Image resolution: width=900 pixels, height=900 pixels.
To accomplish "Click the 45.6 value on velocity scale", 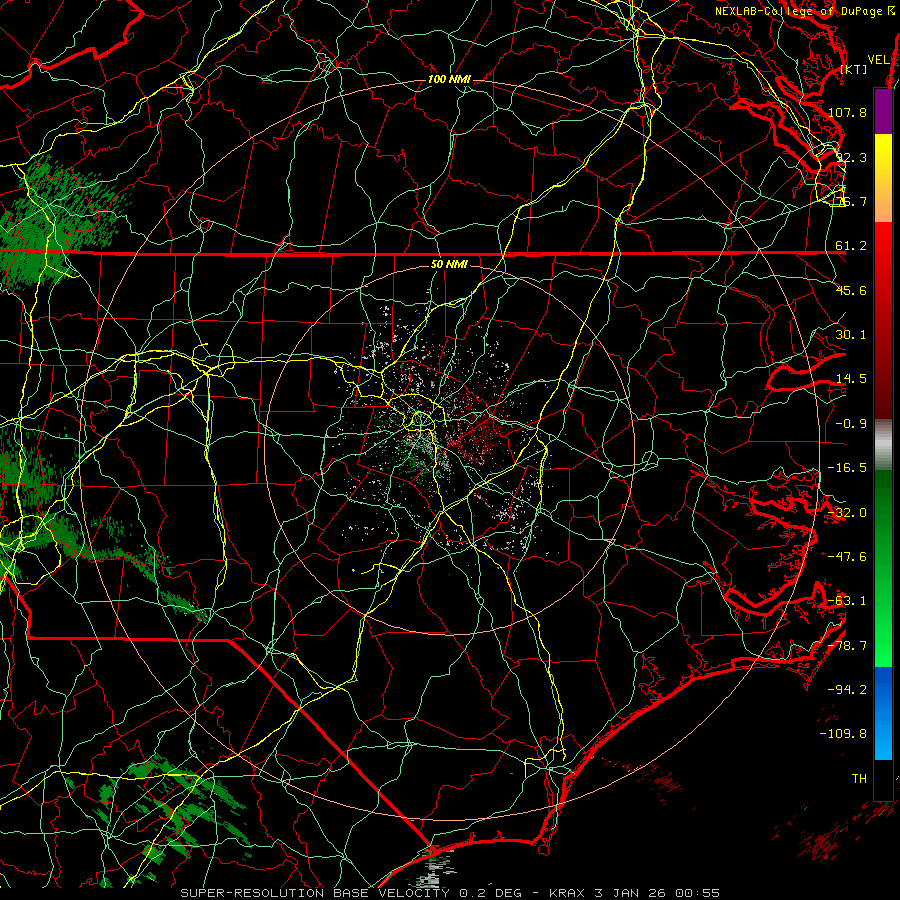I will 851,290.
